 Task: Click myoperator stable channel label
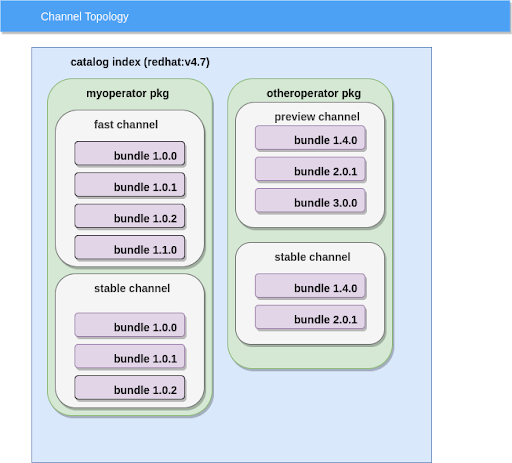[x=132, y=288]
